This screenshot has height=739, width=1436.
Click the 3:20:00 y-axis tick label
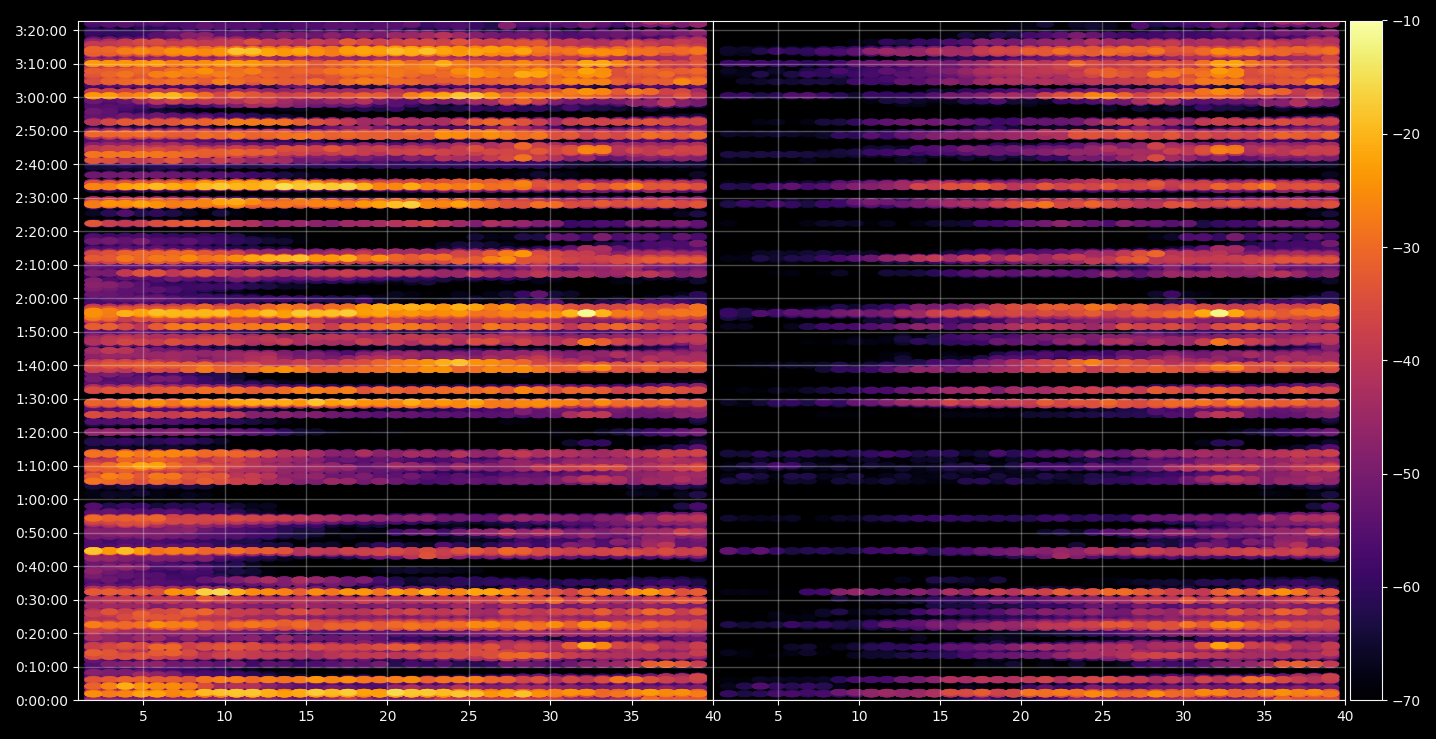(x=41, y=31)
